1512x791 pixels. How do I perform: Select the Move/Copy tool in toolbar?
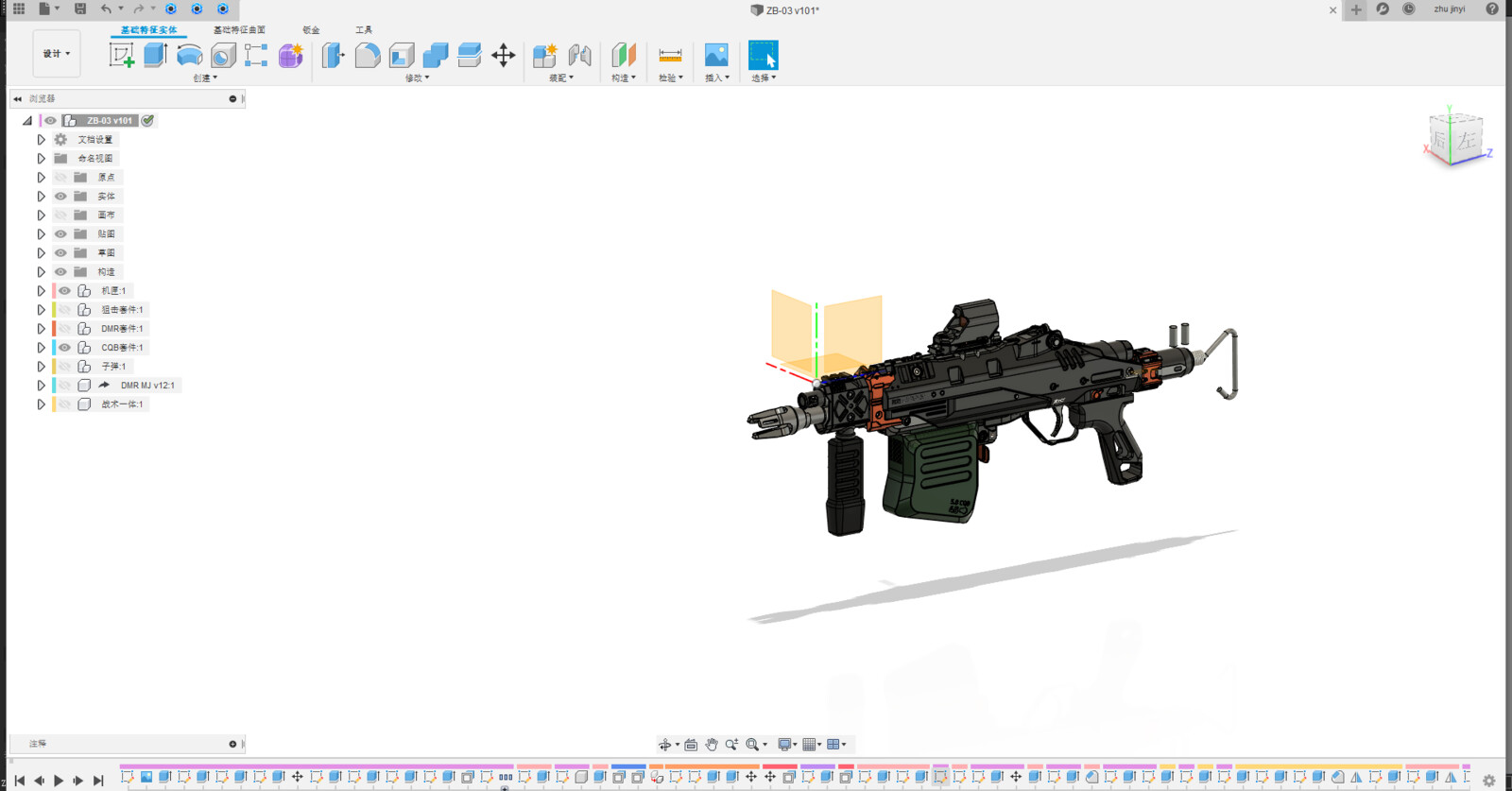[x=503, y=55]
